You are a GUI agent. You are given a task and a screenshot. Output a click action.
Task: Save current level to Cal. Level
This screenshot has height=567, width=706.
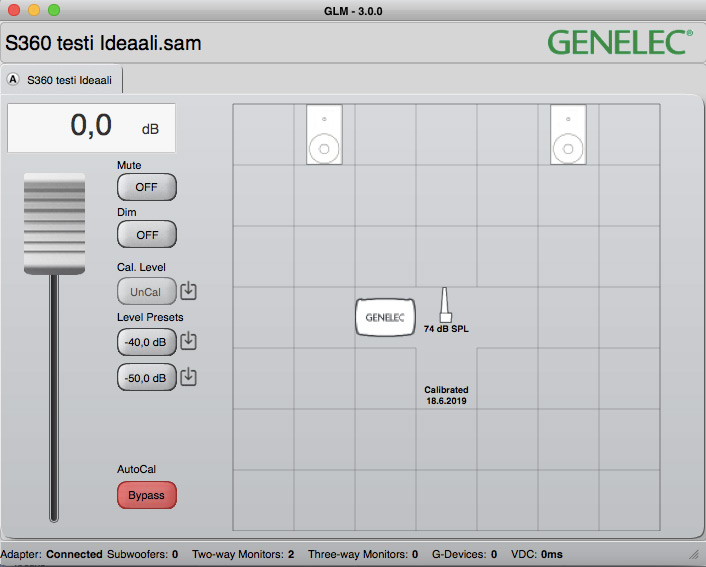[x=189, y=291]
